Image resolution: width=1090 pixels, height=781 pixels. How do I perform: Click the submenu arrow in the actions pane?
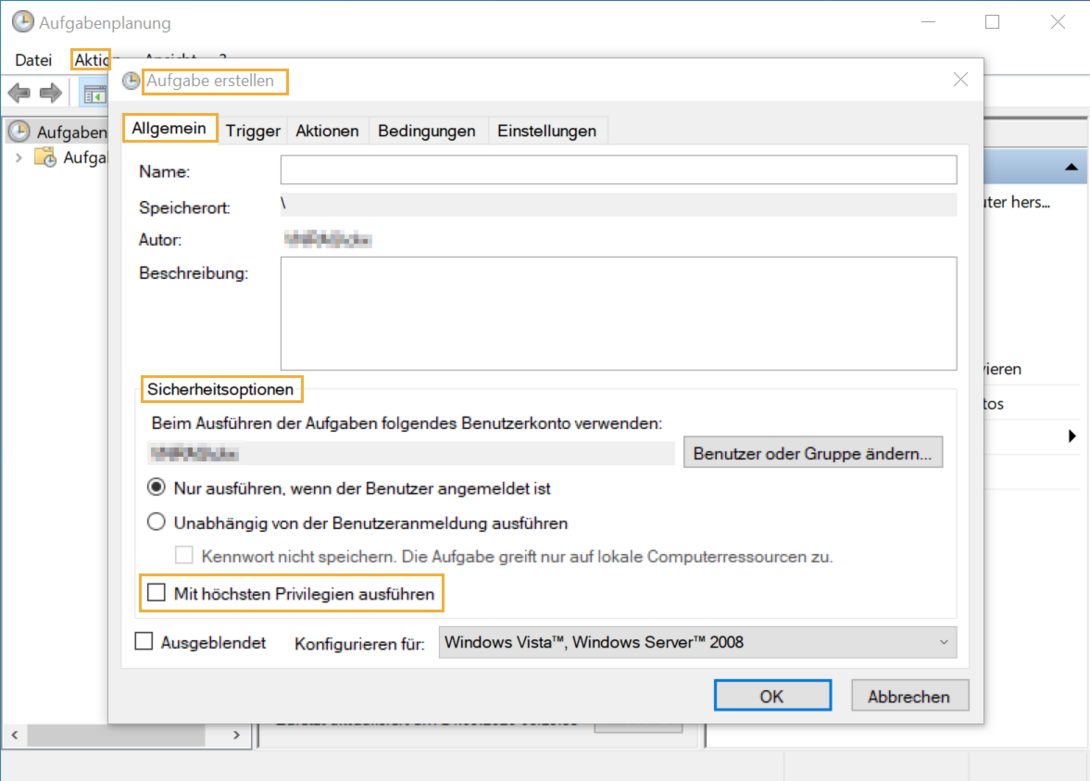coord(1070,437)
